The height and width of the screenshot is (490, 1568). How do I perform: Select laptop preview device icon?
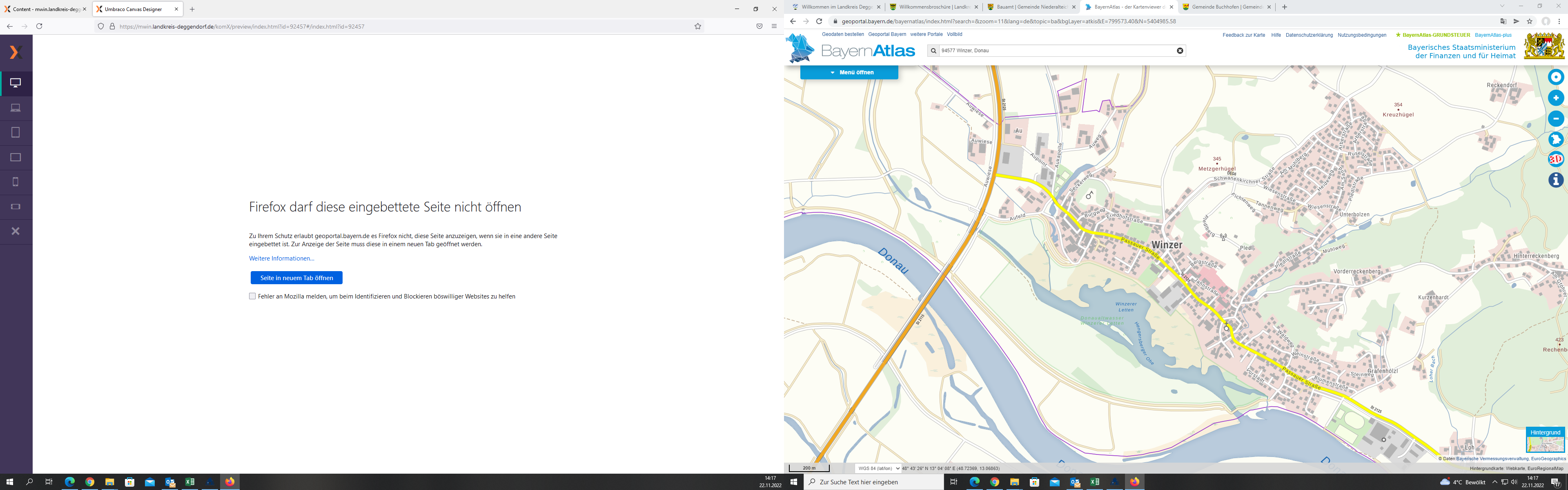pyautogui.click(x=16, y=108)
